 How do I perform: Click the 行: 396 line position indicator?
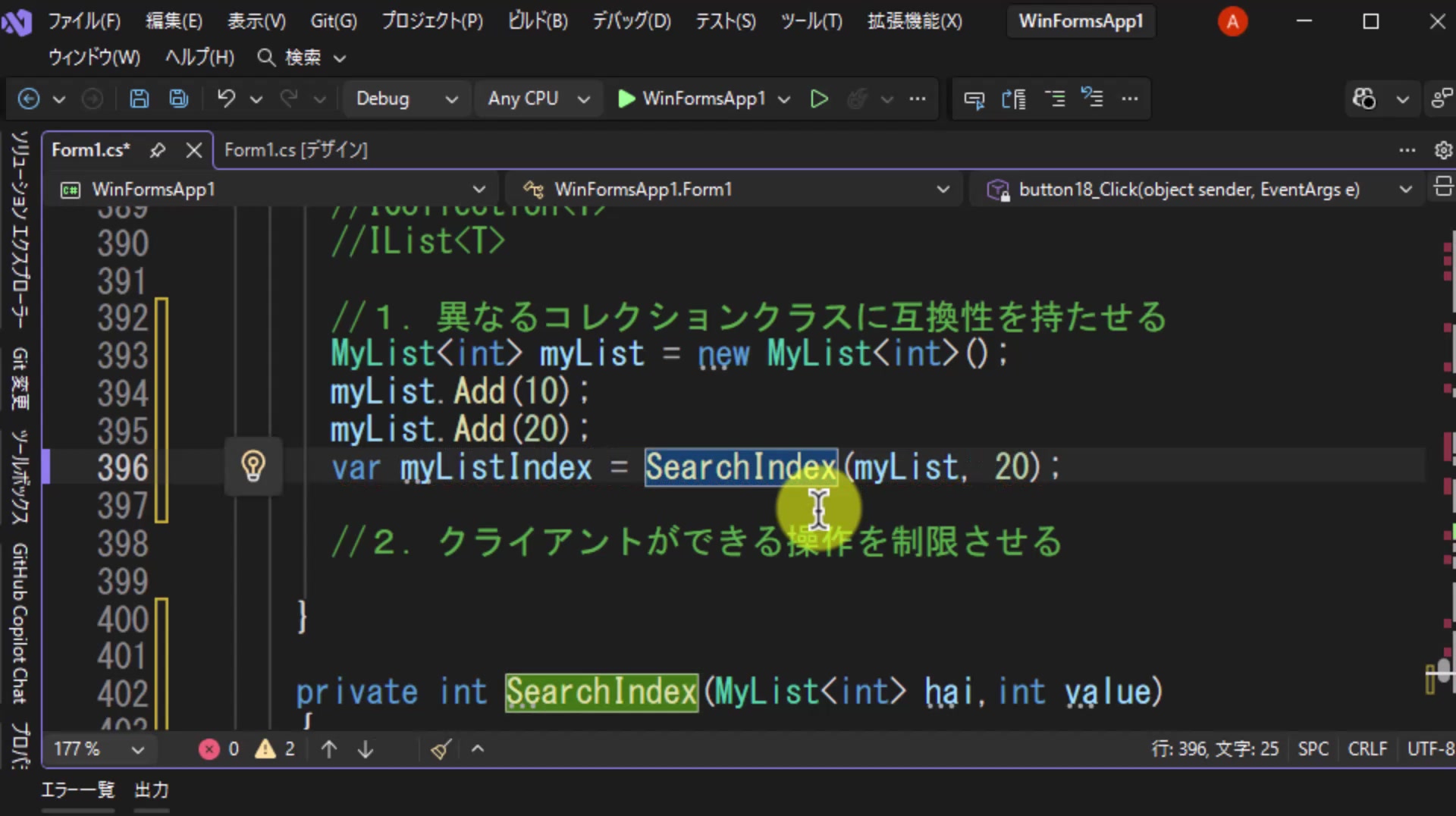tap(1215, 749)
